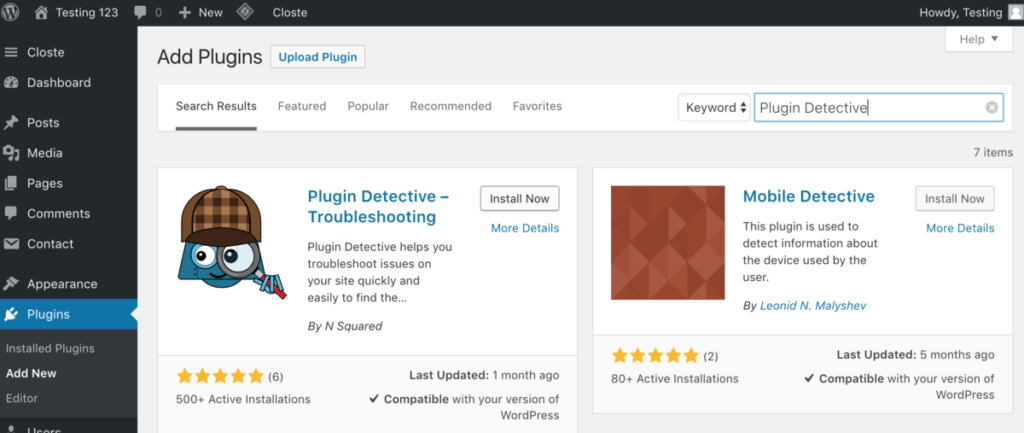
Task: Open the Favorites tab
Action: pyautogui.click(x=537, y=106)
